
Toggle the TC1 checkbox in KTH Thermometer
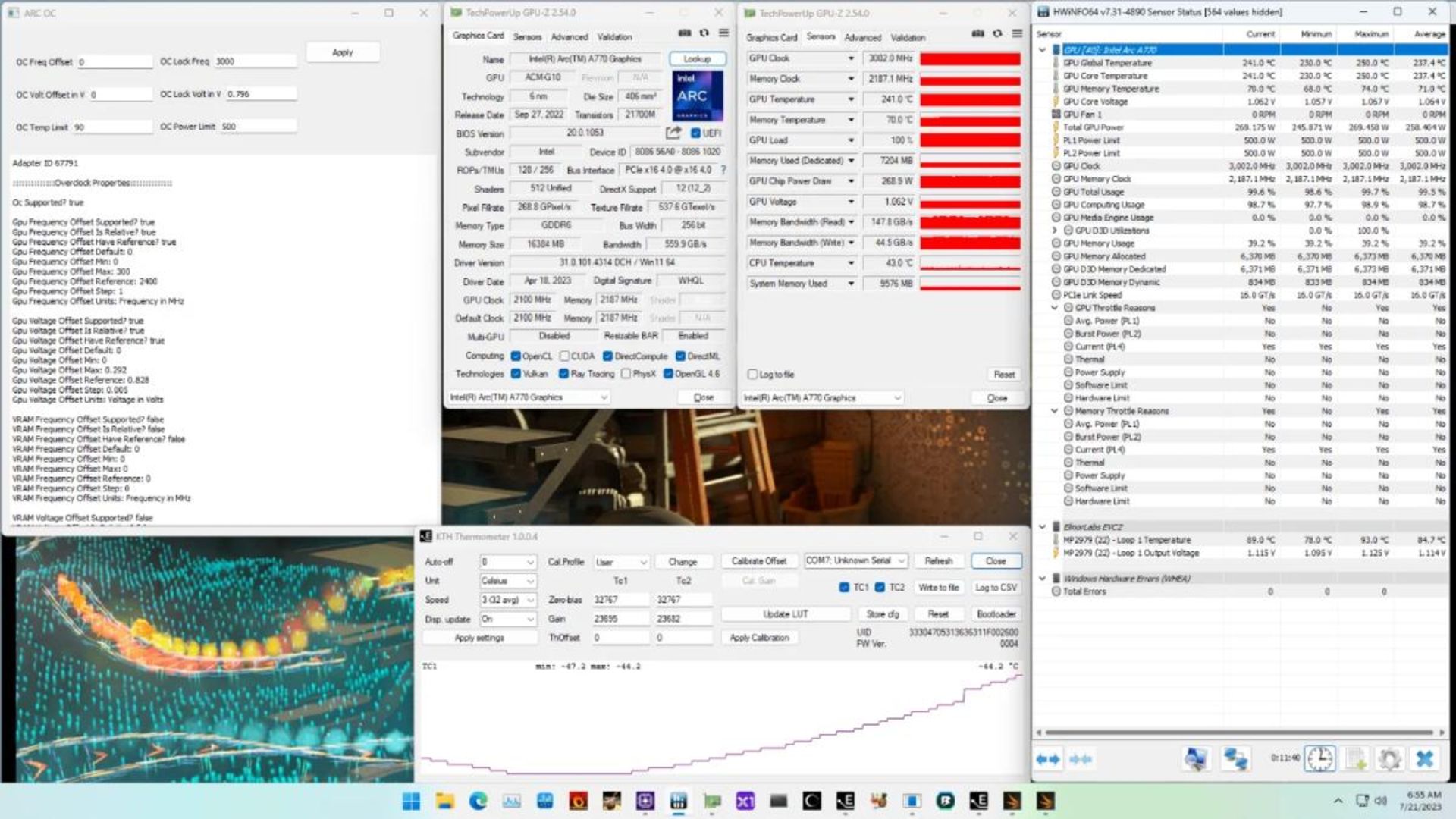point(844,588)
